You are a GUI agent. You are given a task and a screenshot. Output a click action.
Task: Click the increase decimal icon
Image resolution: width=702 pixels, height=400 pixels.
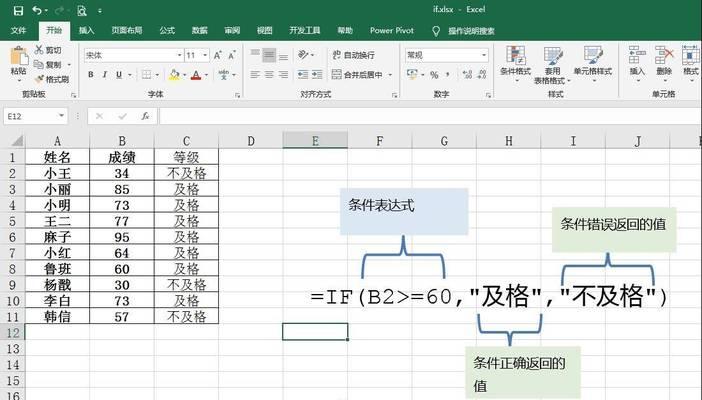467,75
